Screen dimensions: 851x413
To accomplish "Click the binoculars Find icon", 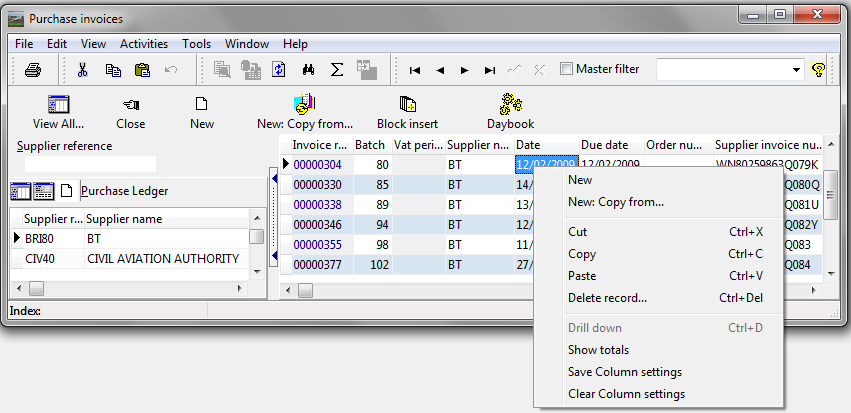I will tap(309, 70).
